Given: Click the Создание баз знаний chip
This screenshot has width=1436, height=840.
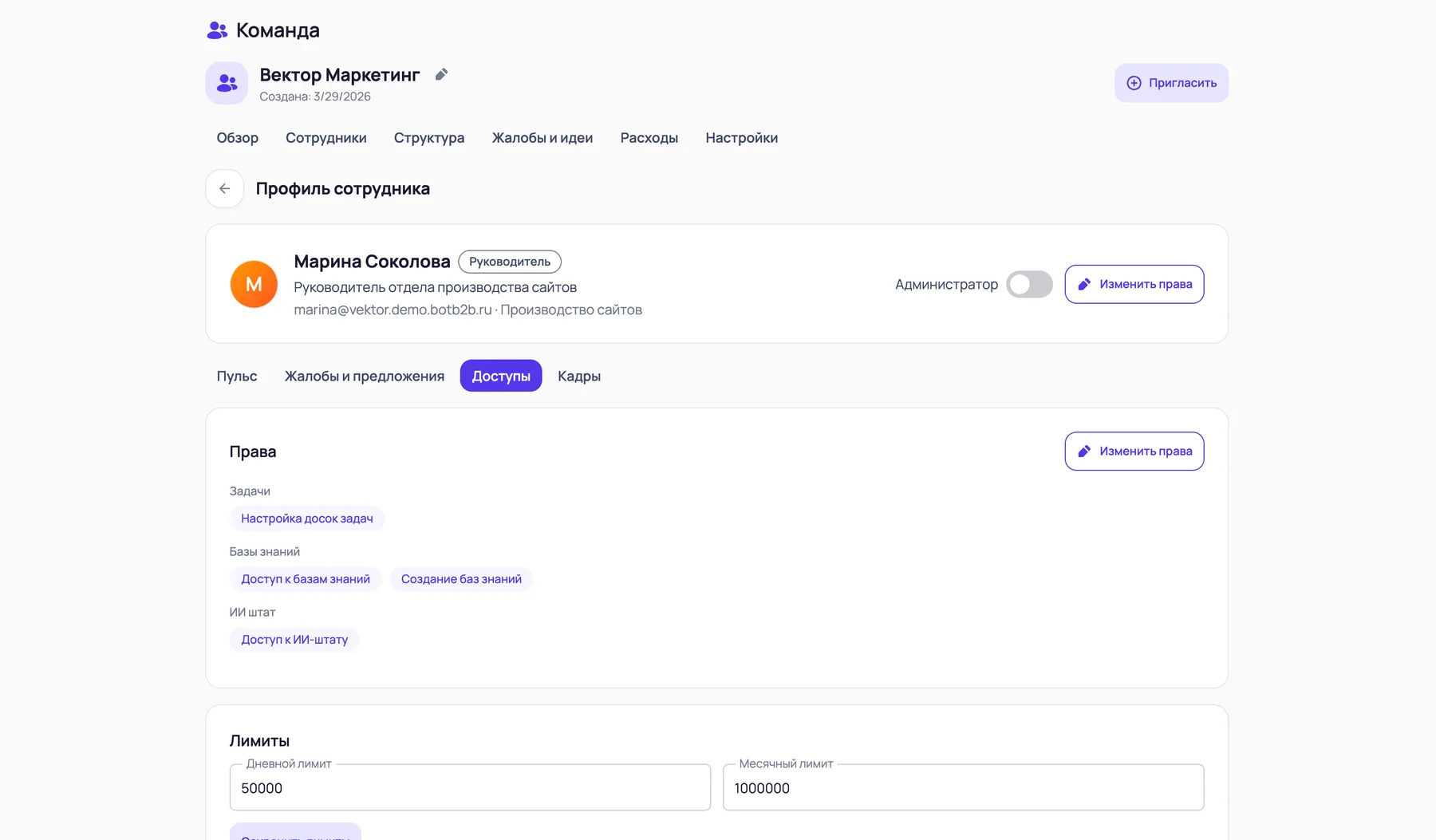Looking at the screenshot, I should [x=461, y=579].
